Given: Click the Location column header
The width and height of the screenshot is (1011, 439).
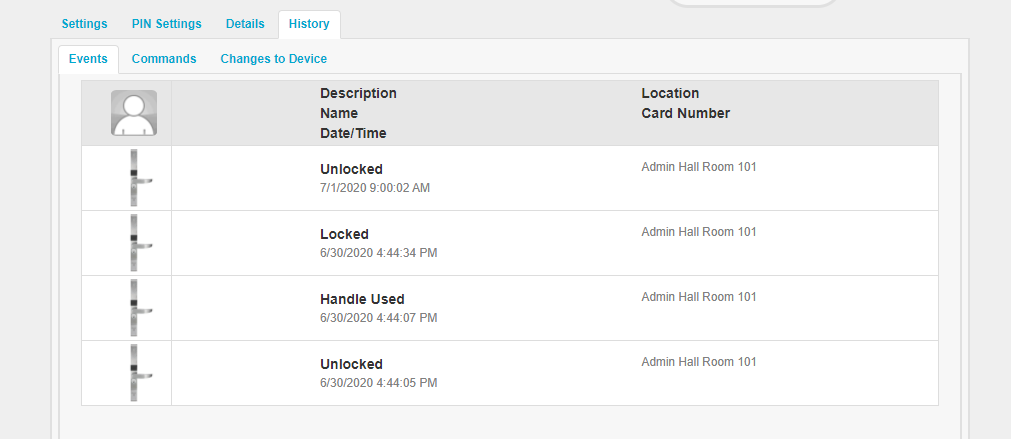Looking at the screenshot, I should tap(670, 93).
